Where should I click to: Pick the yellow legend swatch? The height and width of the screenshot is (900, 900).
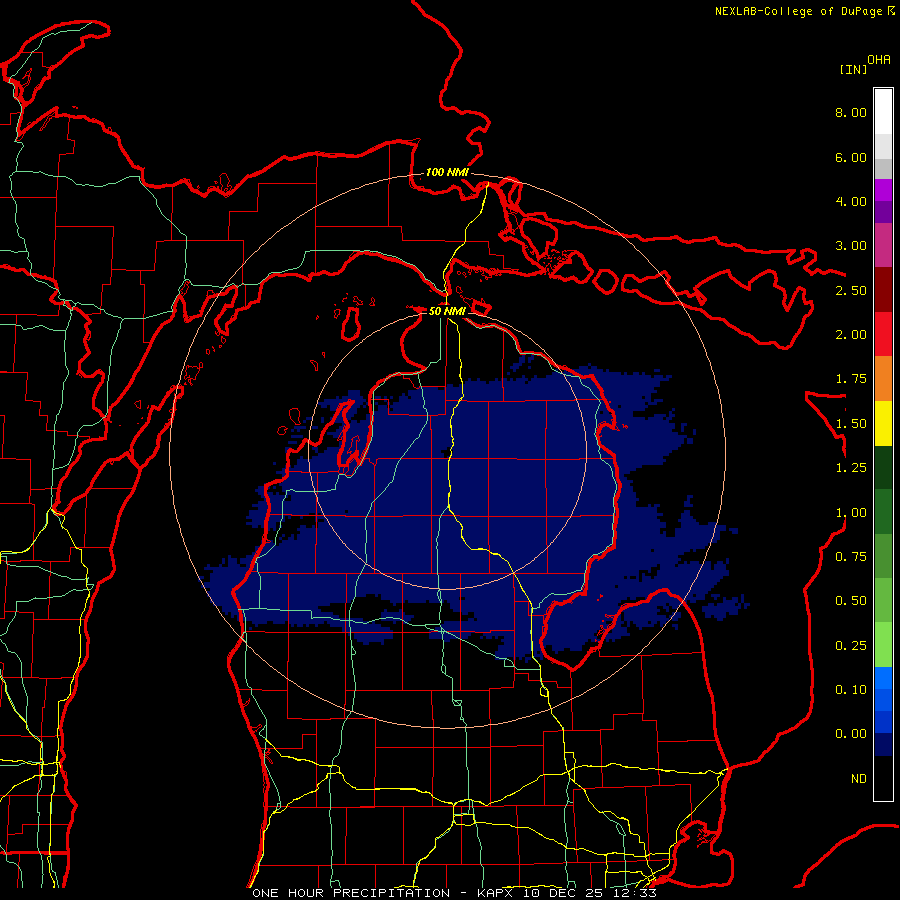tap(883, 424)
